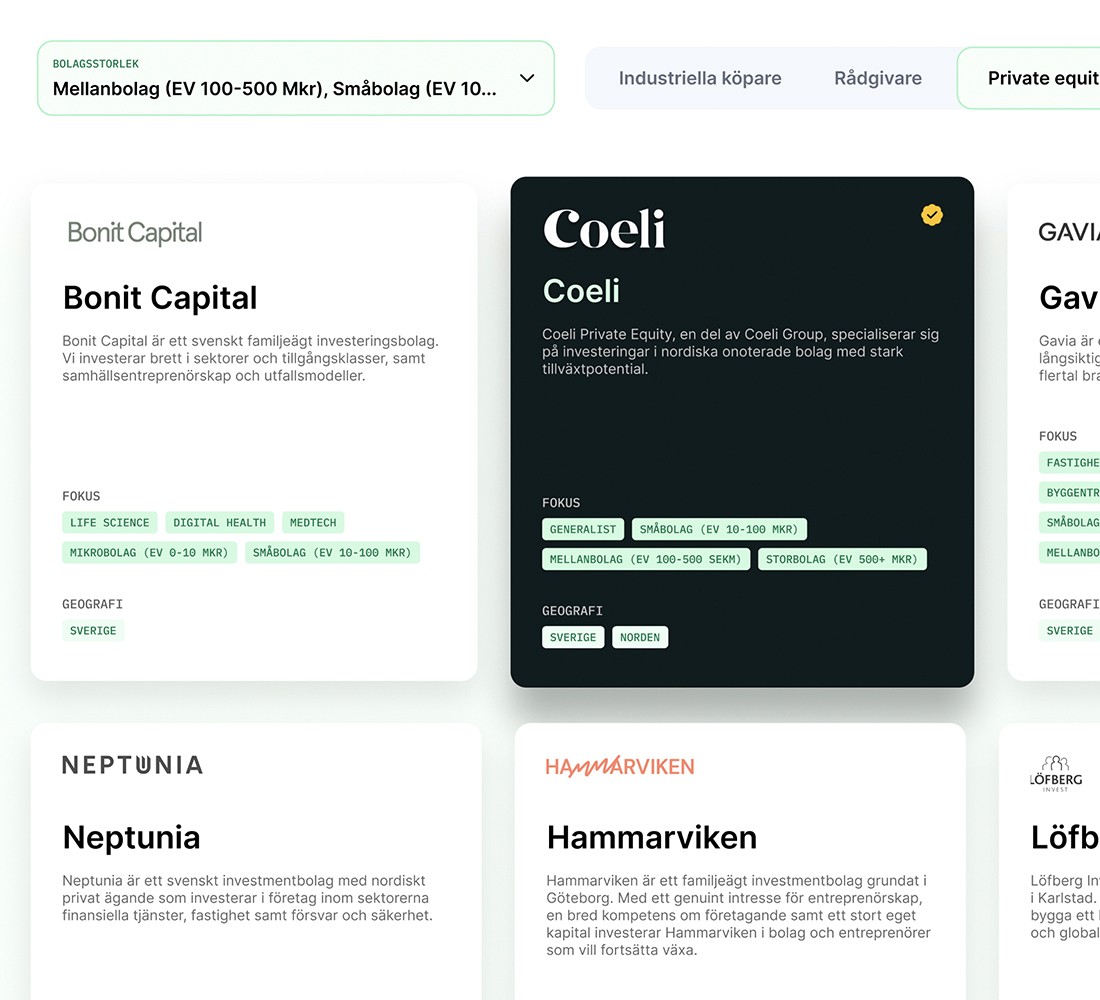1100x1000 pixels.
Task: Click the Löfberg Invest logo
Action: 1056,773
